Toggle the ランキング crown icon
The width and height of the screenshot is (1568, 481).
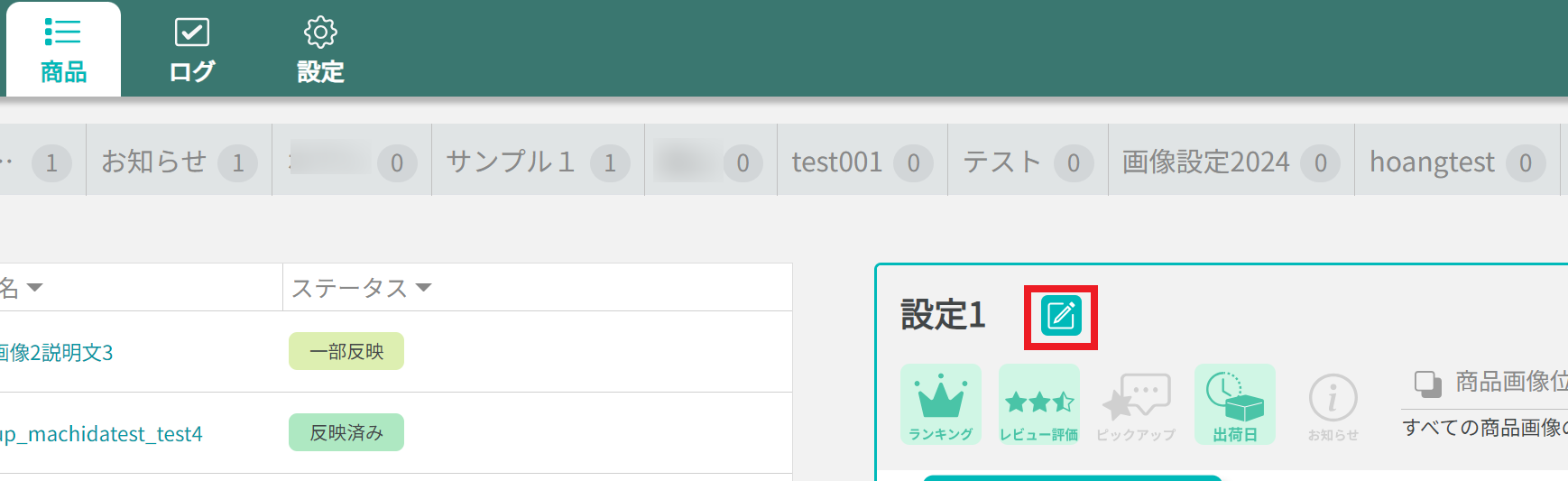pos(940,404)
